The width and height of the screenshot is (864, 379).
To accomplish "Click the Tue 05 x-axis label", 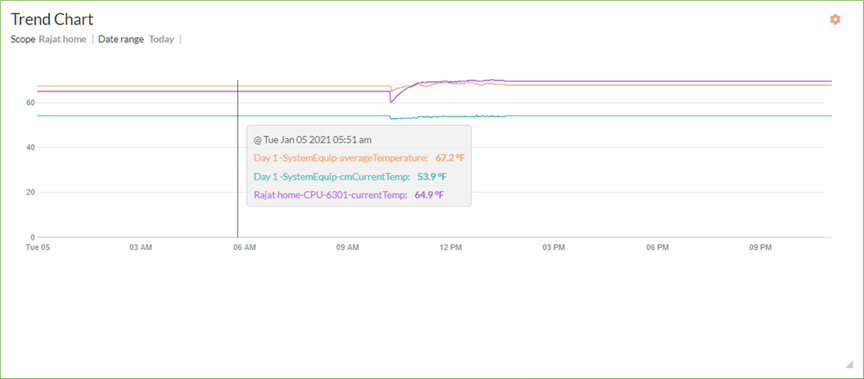I will [37, 248].
